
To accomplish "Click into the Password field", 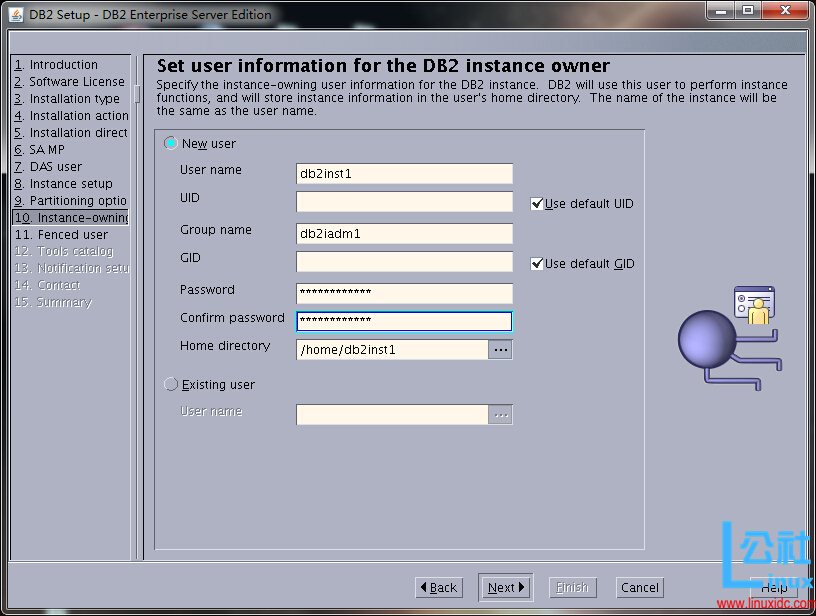I will (404, 293).
